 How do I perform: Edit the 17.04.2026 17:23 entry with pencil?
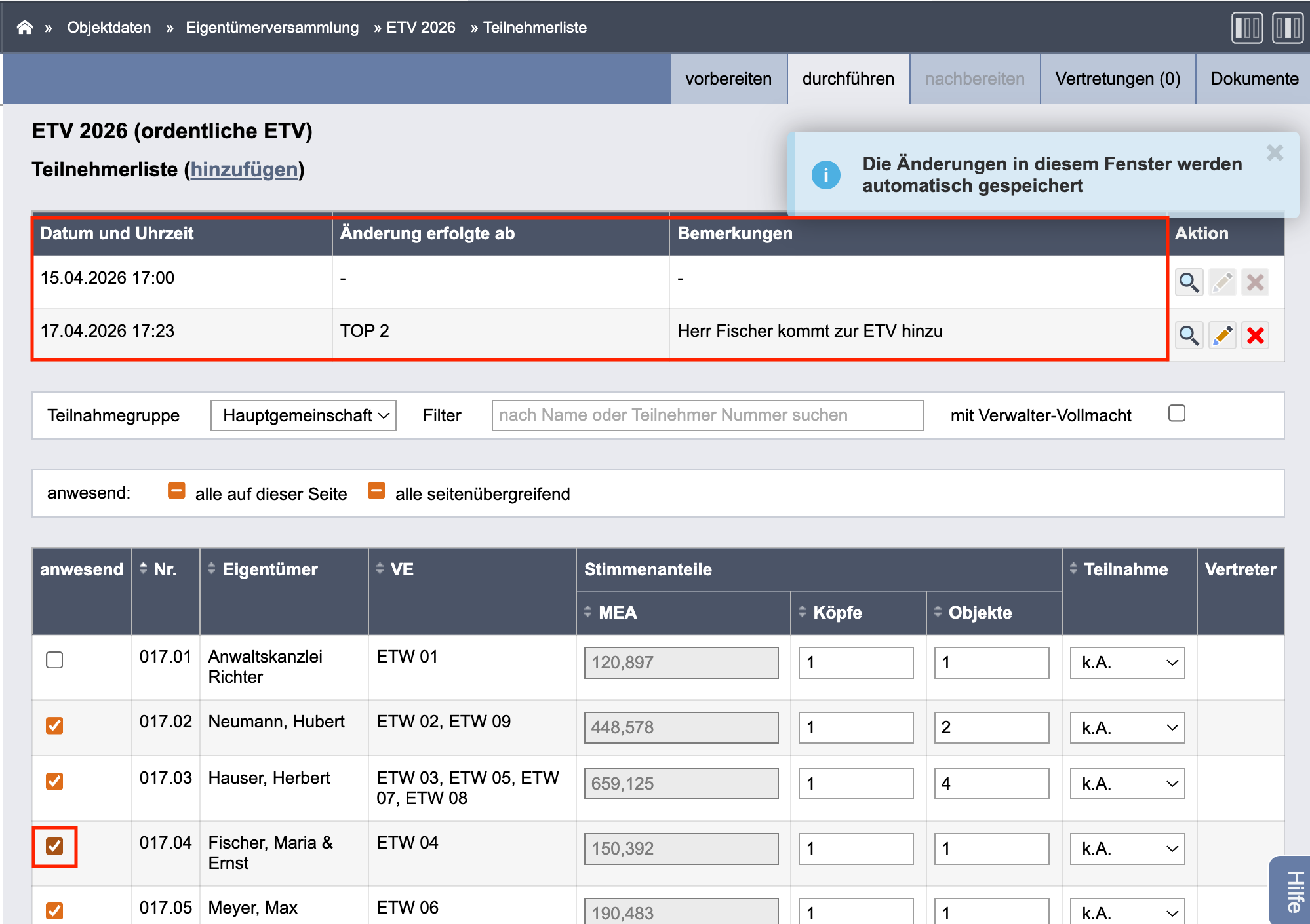1222,336
